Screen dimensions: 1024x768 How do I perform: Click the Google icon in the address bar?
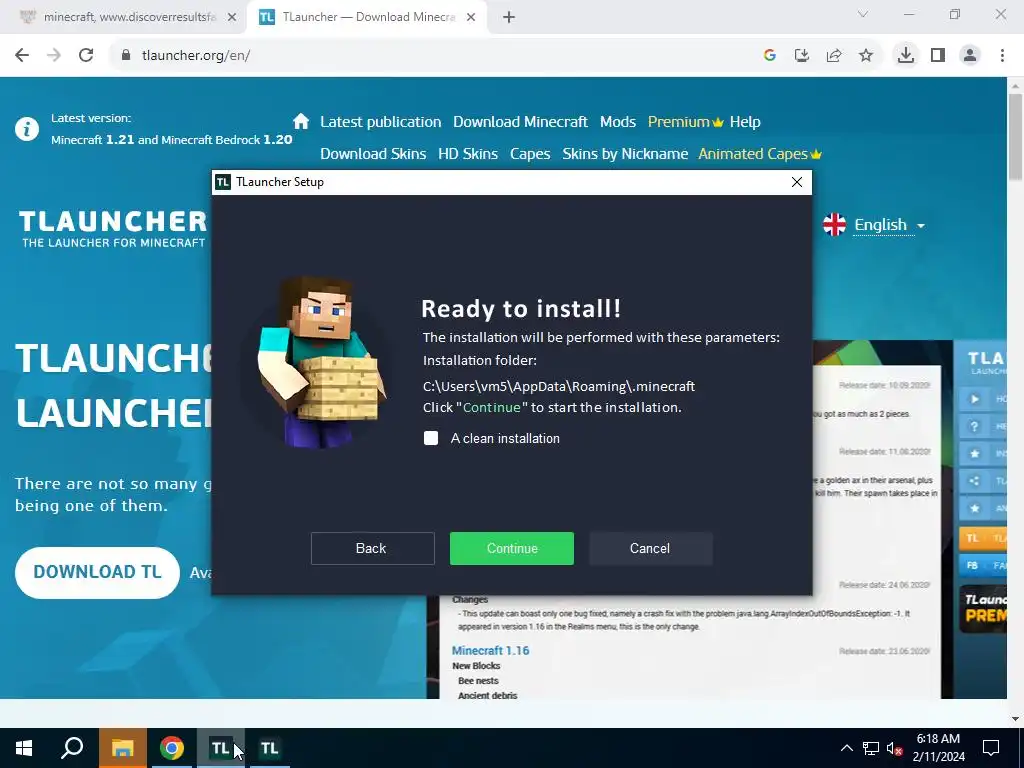coord(769,56)
